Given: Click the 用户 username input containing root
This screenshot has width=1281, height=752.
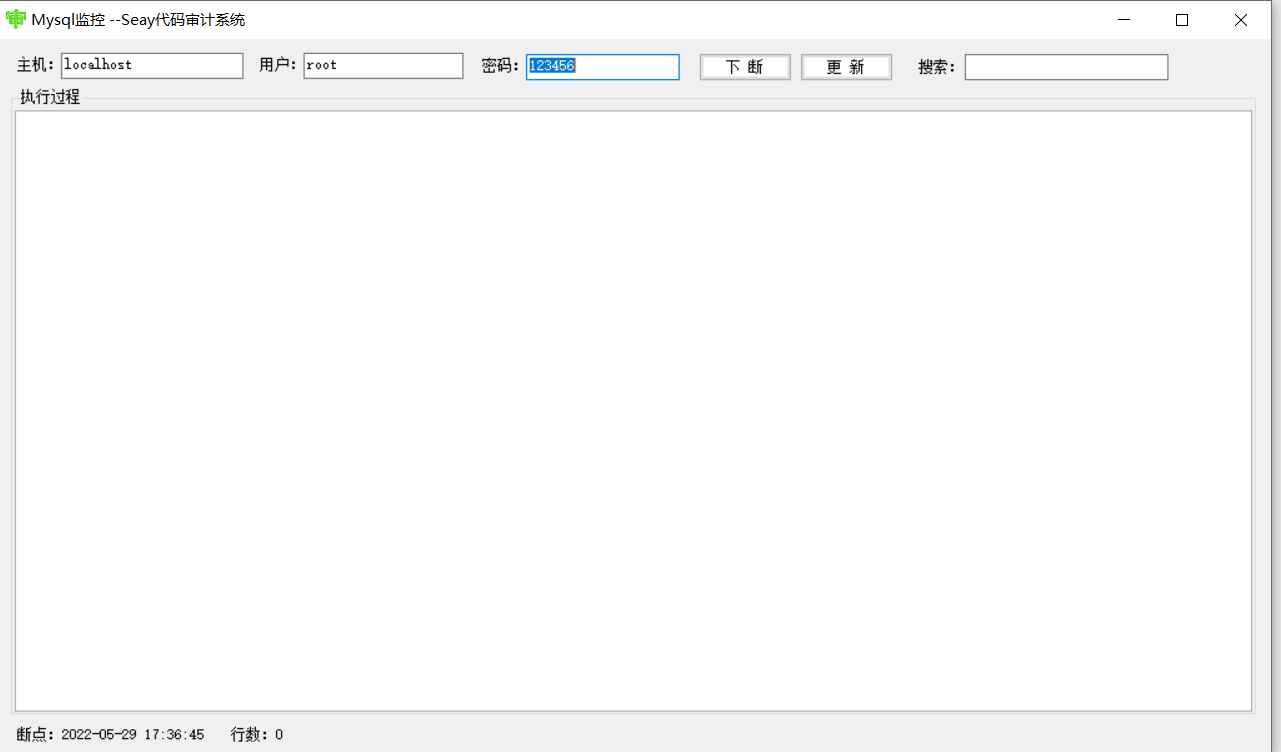Looking at the screenshot, I should (383, 65).
